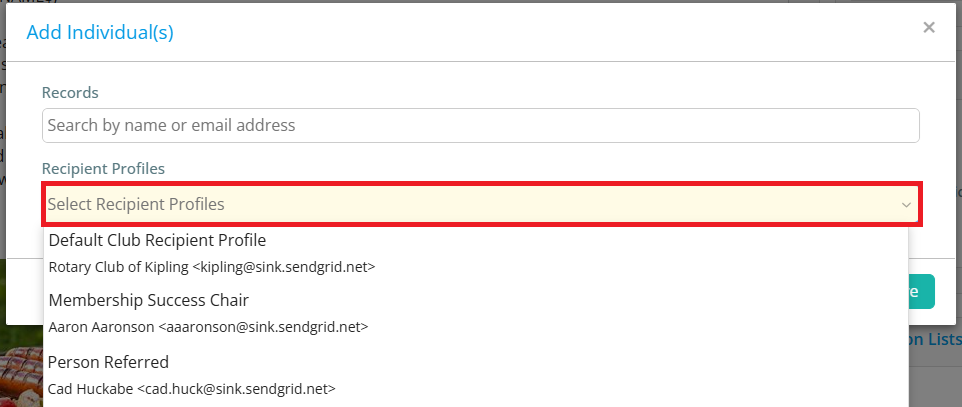The height and width of the screenshot is (407, 962).
Task: Click the Recipient Profiles label
Action: [103, 168]
